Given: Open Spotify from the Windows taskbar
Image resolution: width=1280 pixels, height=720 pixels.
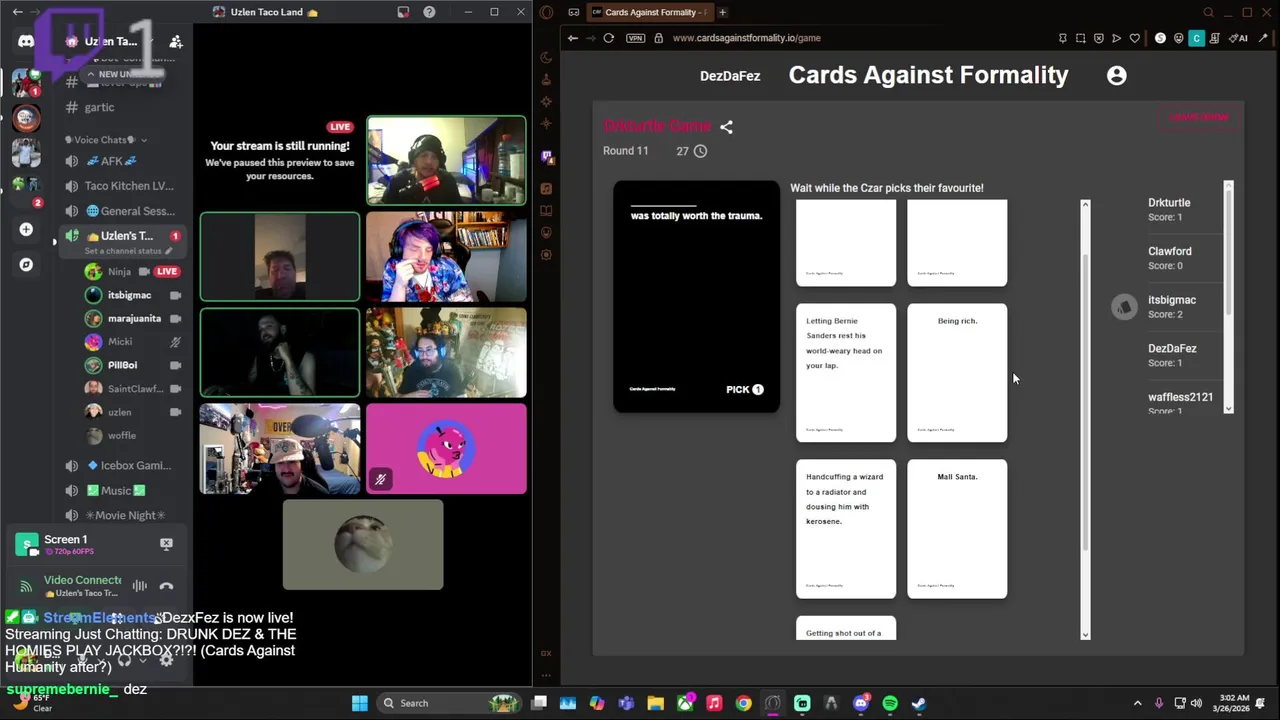Looking at the screenshot, I should click(890, 703).
